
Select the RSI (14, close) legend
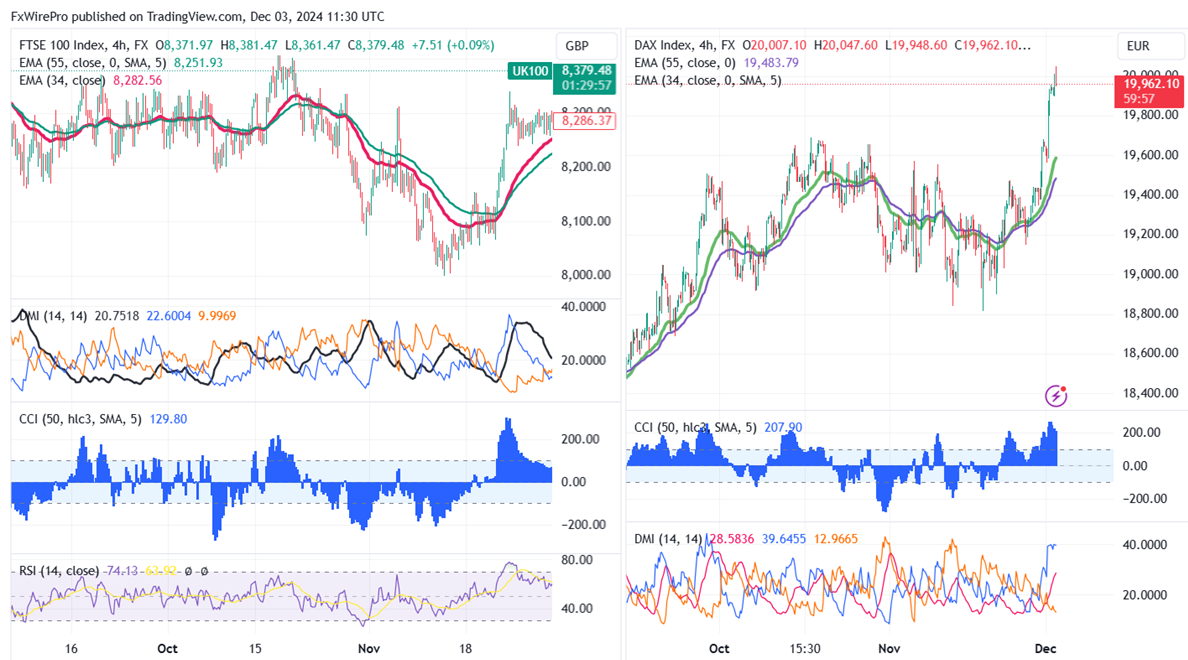(59, 571)
